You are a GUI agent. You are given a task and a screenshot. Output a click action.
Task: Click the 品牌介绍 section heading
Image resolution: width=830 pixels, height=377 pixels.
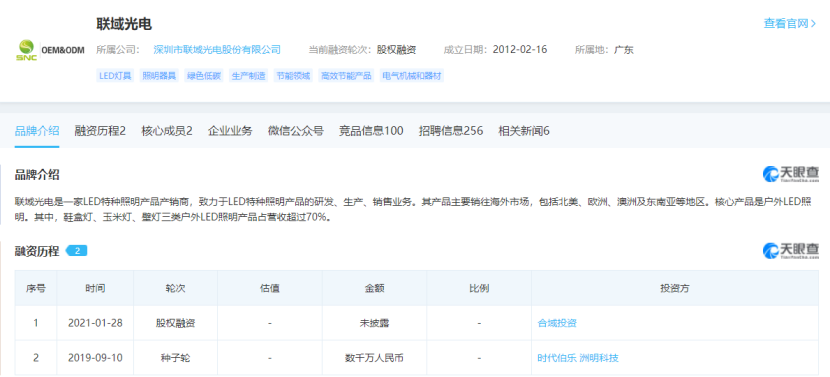[x=37, y=175]
